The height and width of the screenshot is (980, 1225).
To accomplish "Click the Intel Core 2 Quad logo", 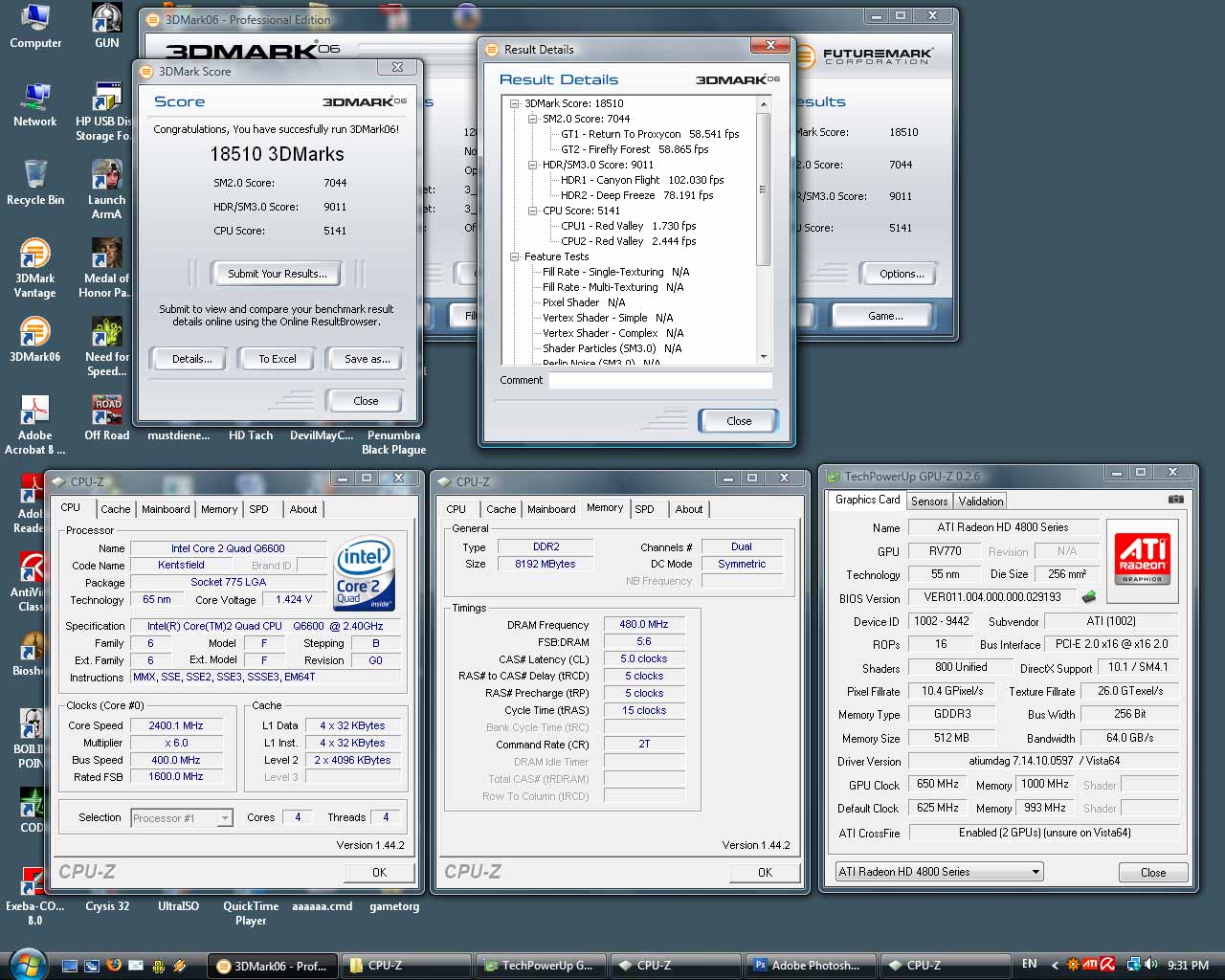I will [365, 574].
